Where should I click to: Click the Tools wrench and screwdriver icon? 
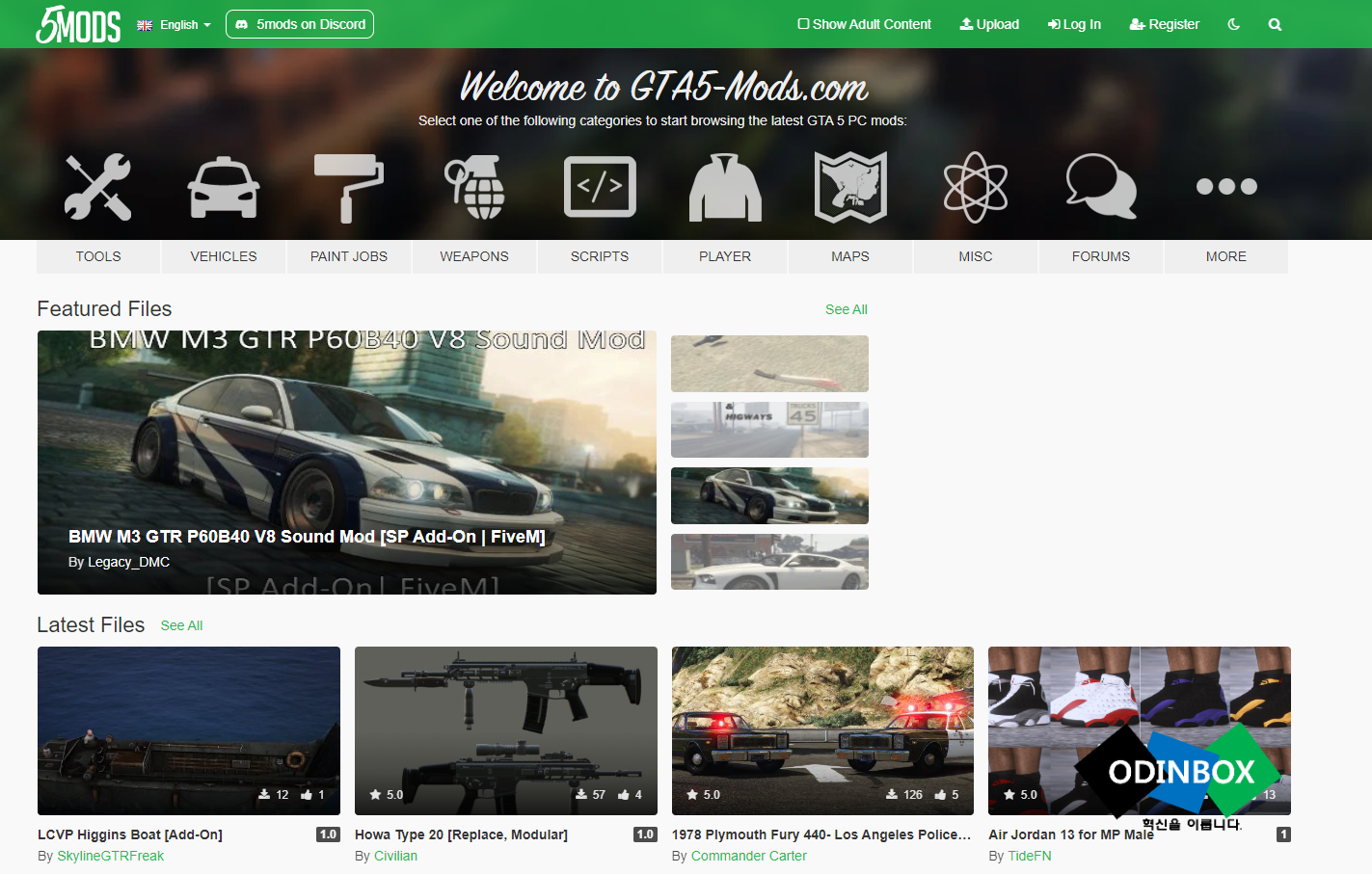tap(98, 187)
